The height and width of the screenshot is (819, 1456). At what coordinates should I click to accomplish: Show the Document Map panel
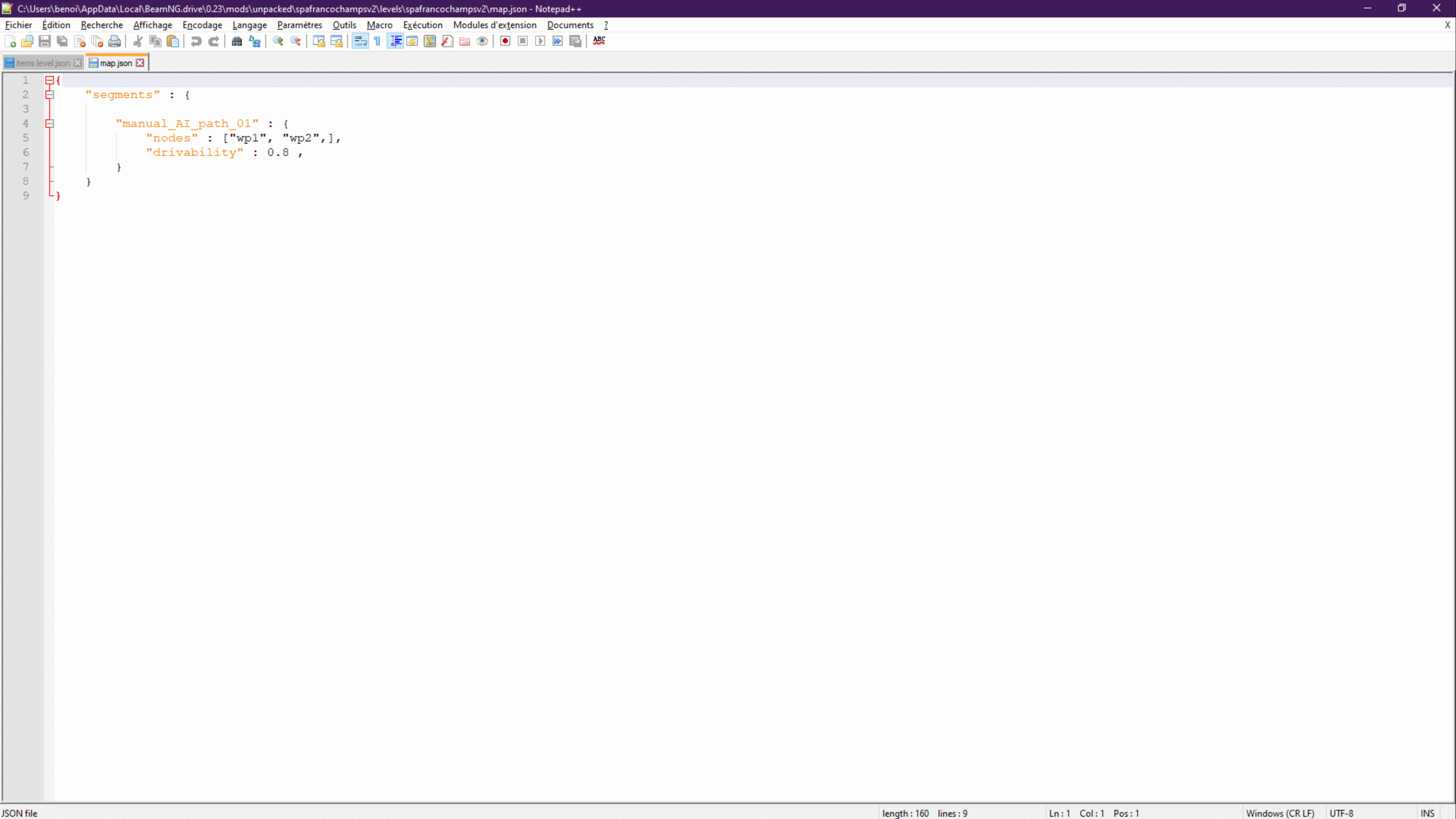(x=430, y=41)
